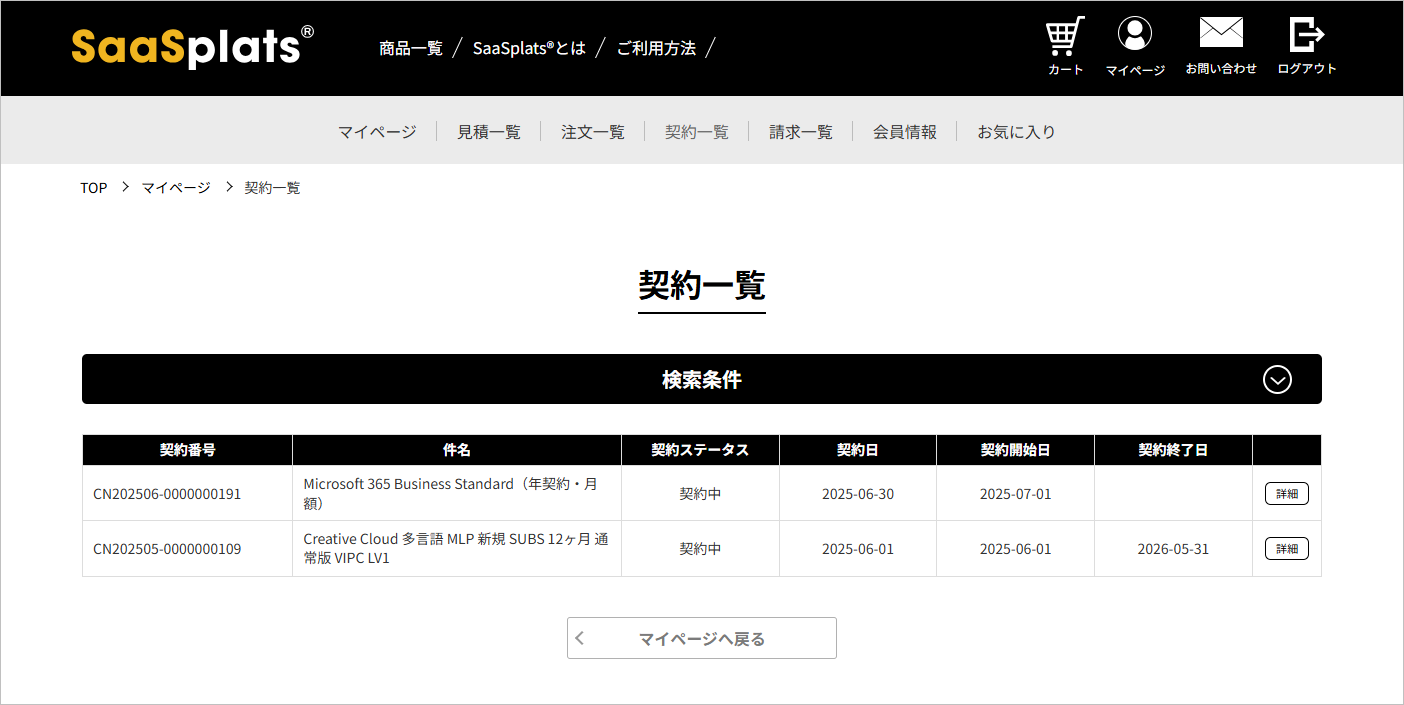The image size is (1404, 705).
Task: Click contract date 2025-06-30
Action: point(858,494)
